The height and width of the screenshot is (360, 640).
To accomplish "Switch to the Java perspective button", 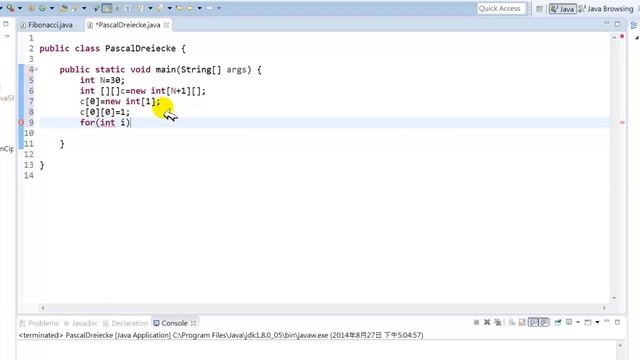I will [x=562, y=9].
